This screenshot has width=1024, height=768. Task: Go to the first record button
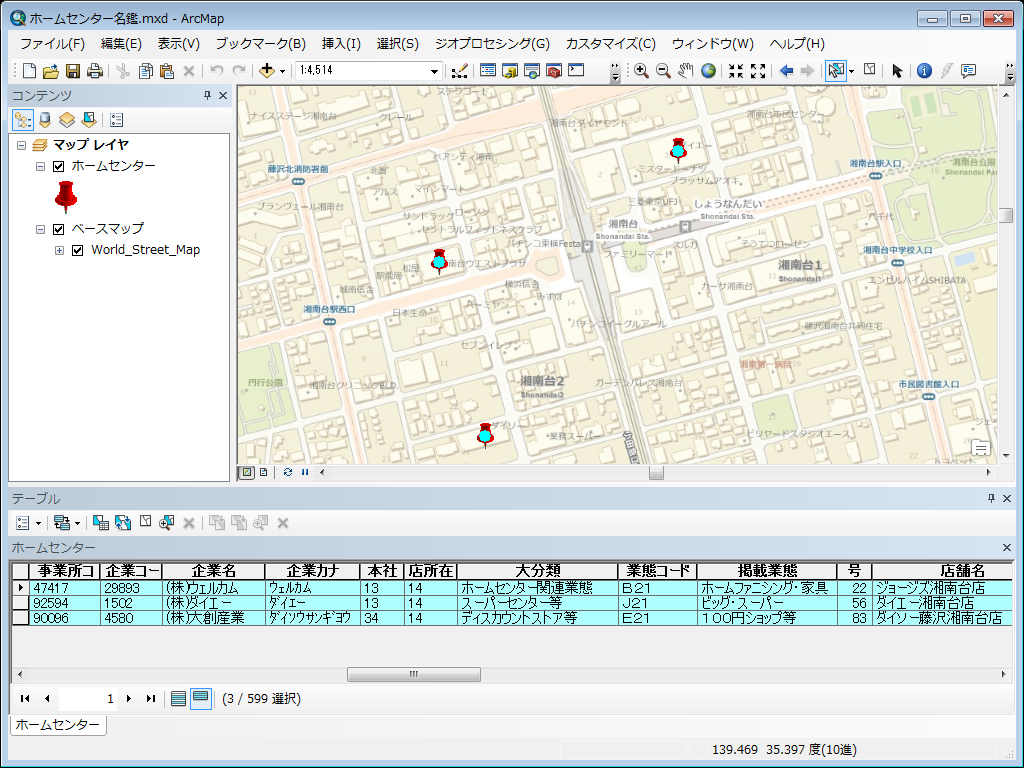click(x=25, y=698)
